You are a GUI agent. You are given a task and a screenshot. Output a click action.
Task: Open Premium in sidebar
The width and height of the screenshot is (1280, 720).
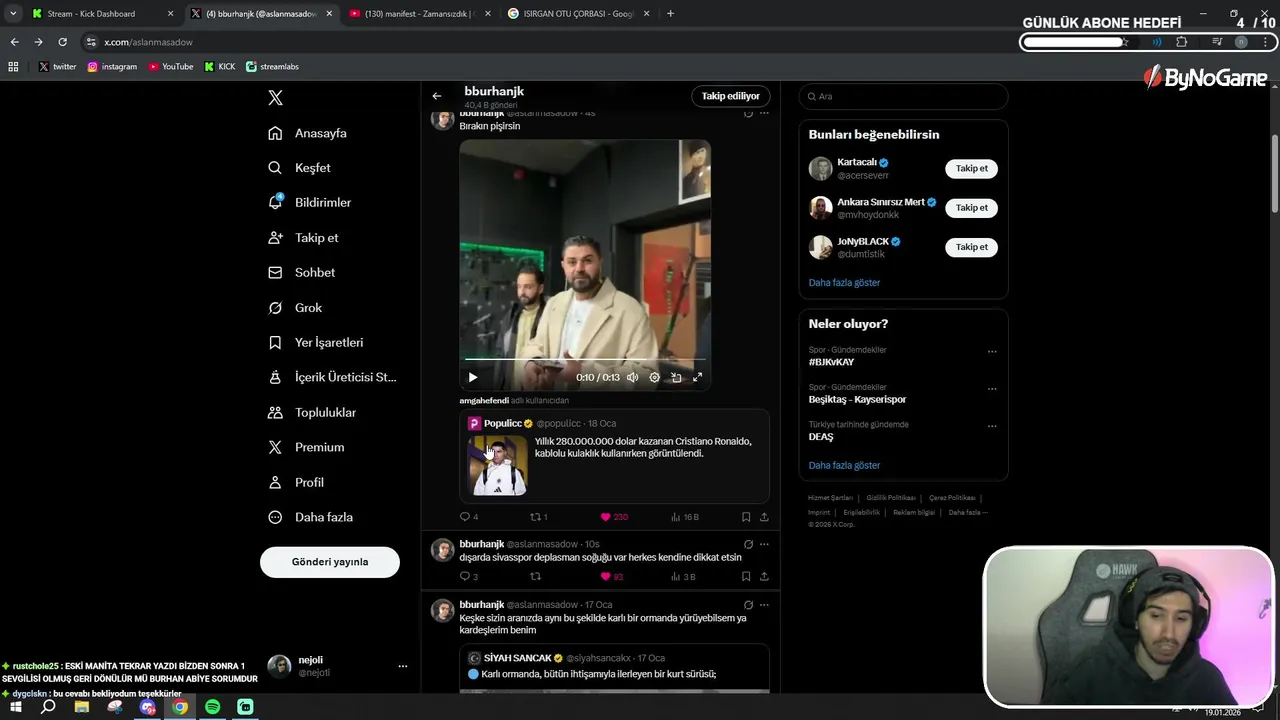307,447
